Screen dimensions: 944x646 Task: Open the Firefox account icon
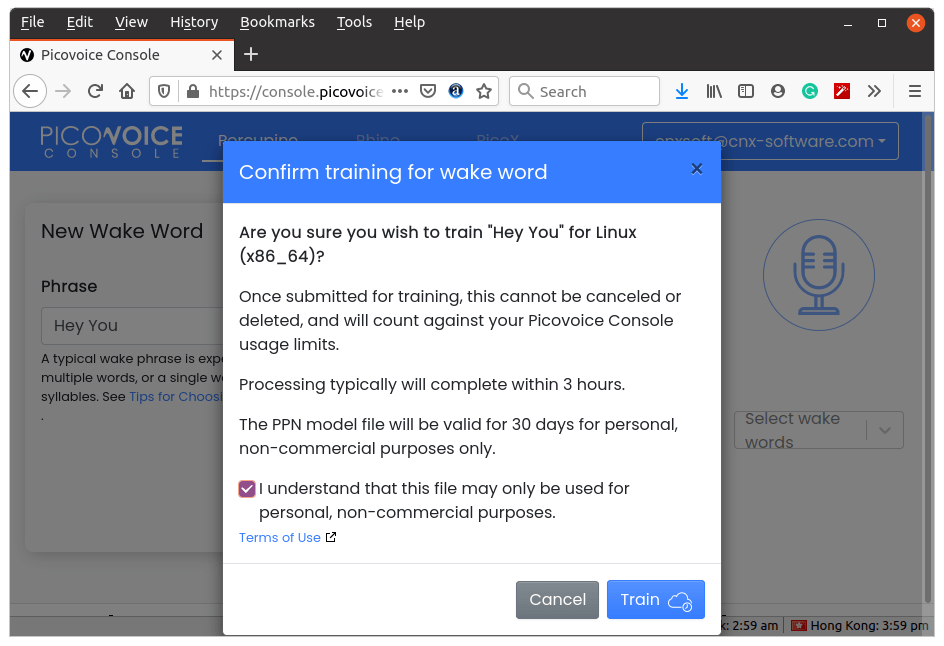[778, 91]
